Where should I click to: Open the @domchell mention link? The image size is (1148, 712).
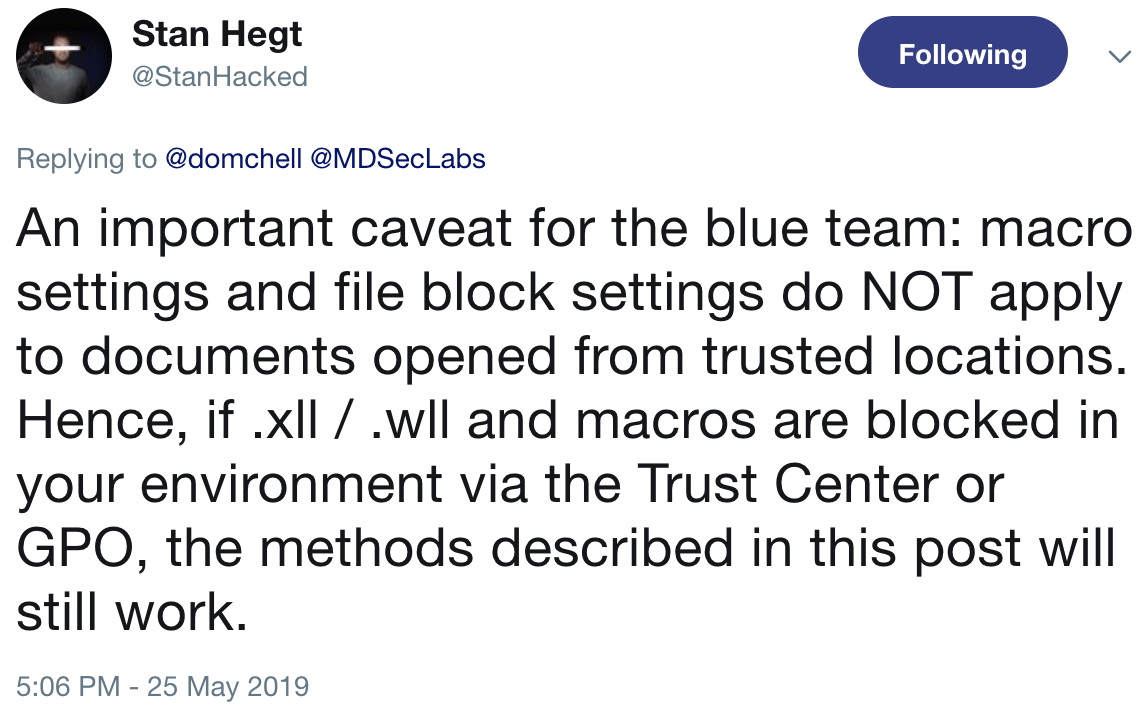tap(234, 158)
